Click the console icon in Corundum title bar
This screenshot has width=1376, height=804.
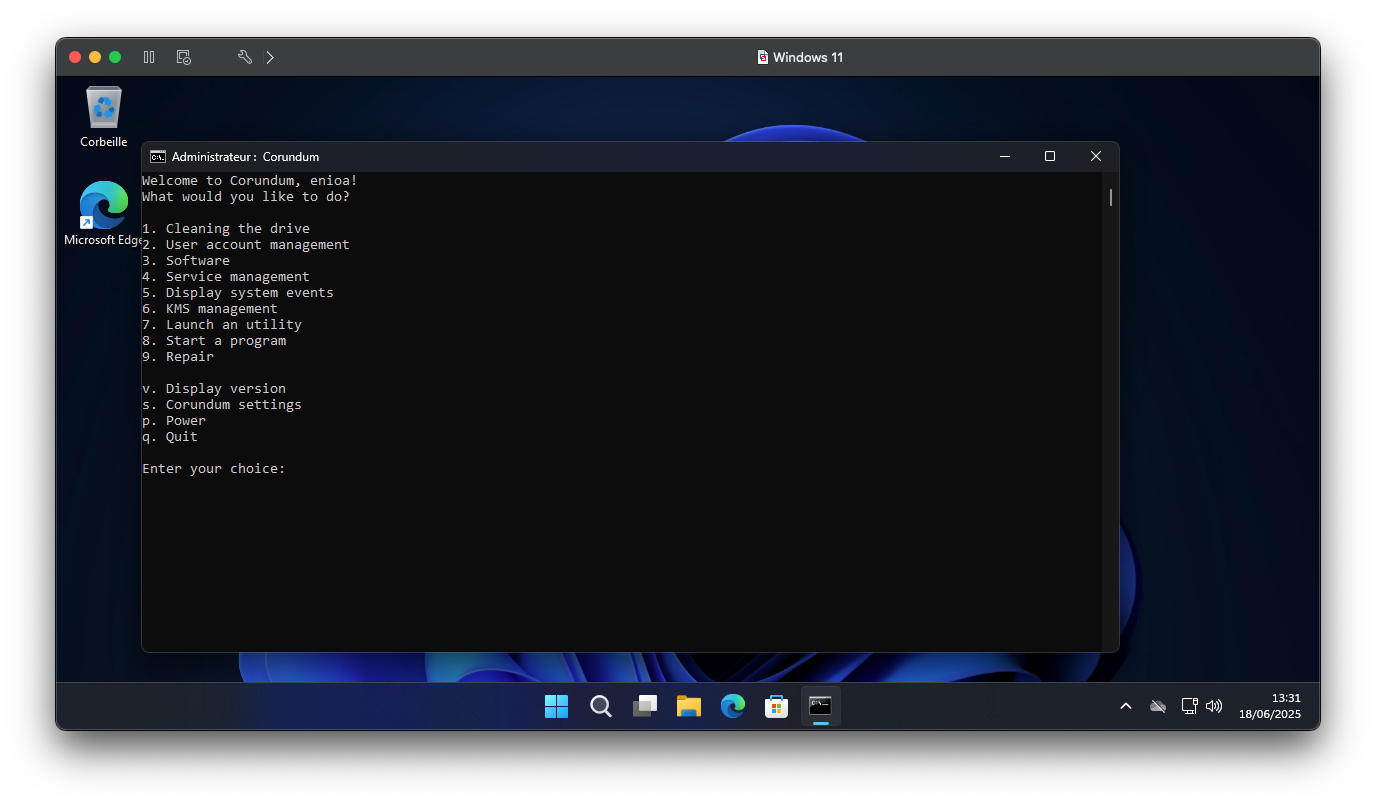pos(158,156)
